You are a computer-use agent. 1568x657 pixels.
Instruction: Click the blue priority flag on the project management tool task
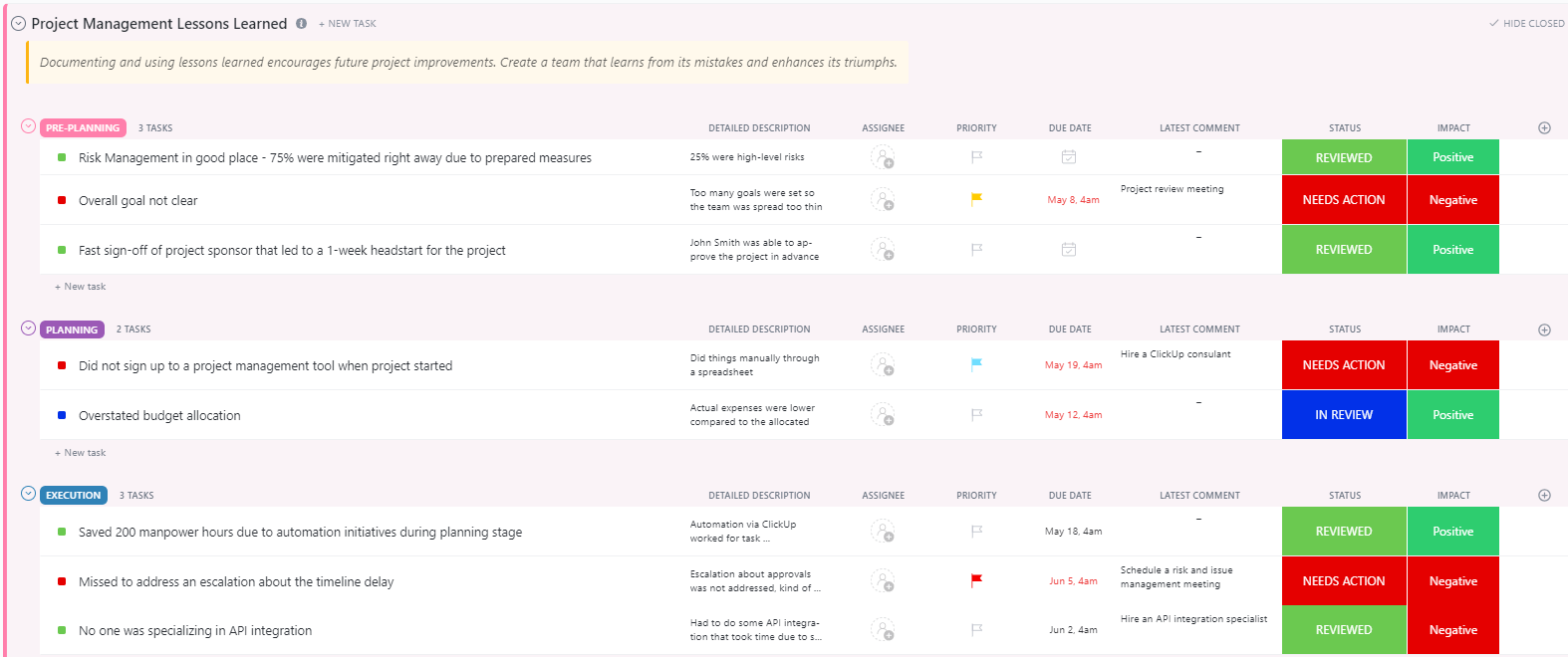coord(976,365)
